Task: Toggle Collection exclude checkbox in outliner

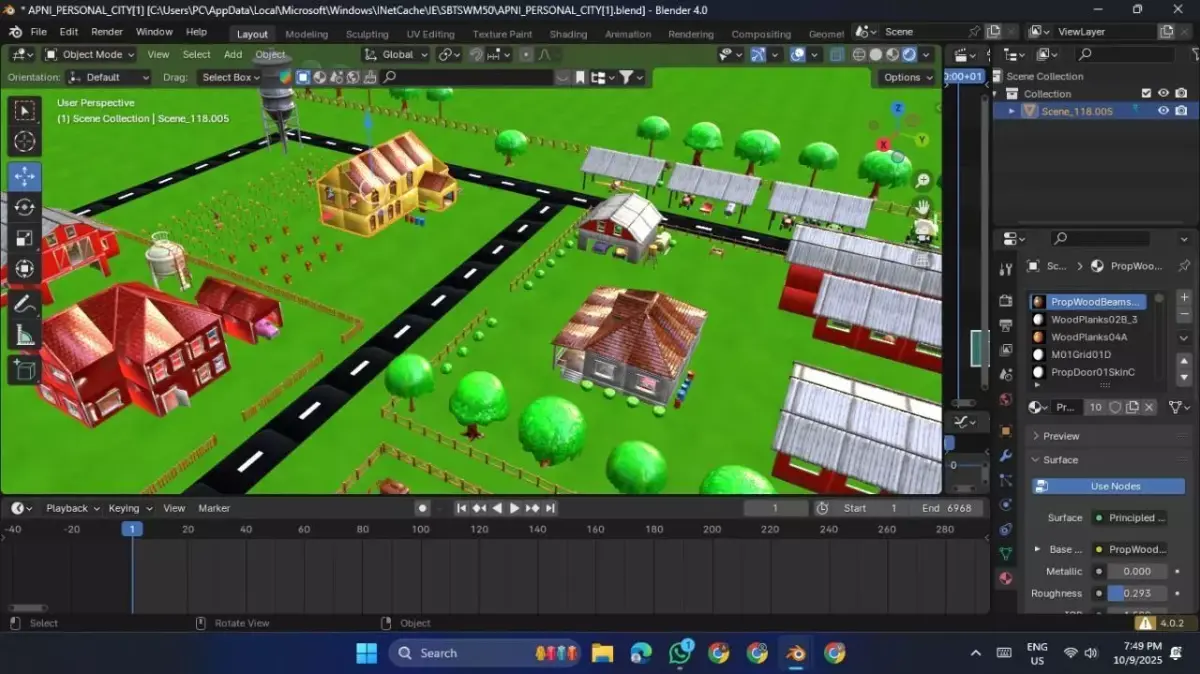Action: click(1146, 93)
